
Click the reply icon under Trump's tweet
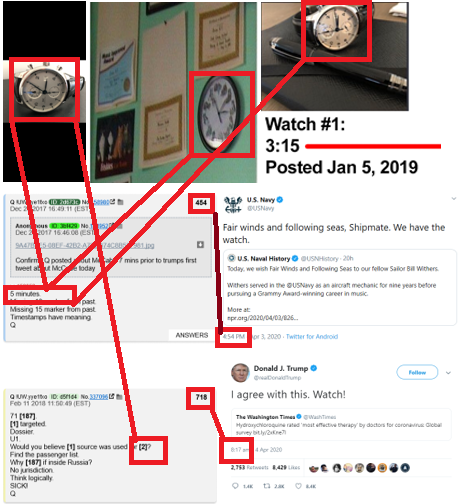pos(235,486)
